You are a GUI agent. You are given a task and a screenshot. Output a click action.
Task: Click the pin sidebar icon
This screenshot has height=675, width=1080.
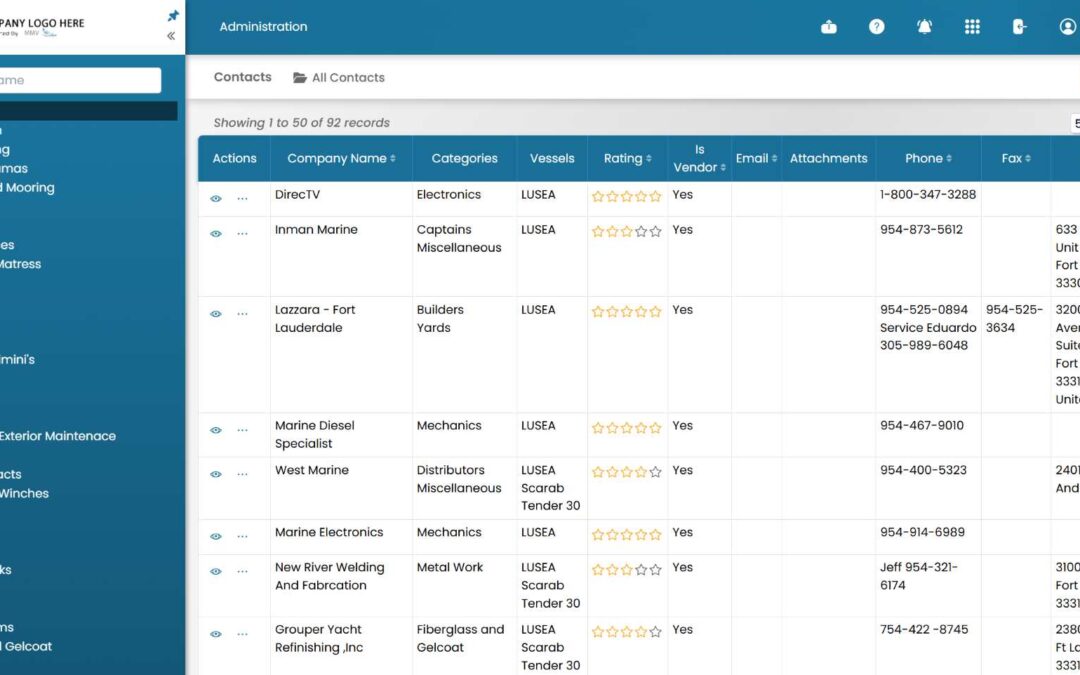tap(173, 16)
